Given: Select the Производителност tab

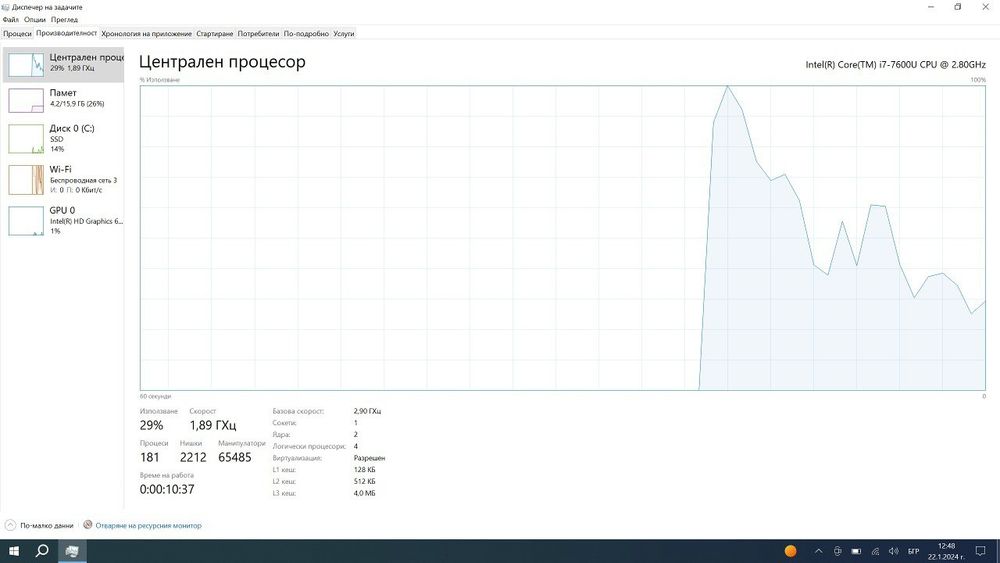Looking at the screenshot, I should [x=66, y=33].
